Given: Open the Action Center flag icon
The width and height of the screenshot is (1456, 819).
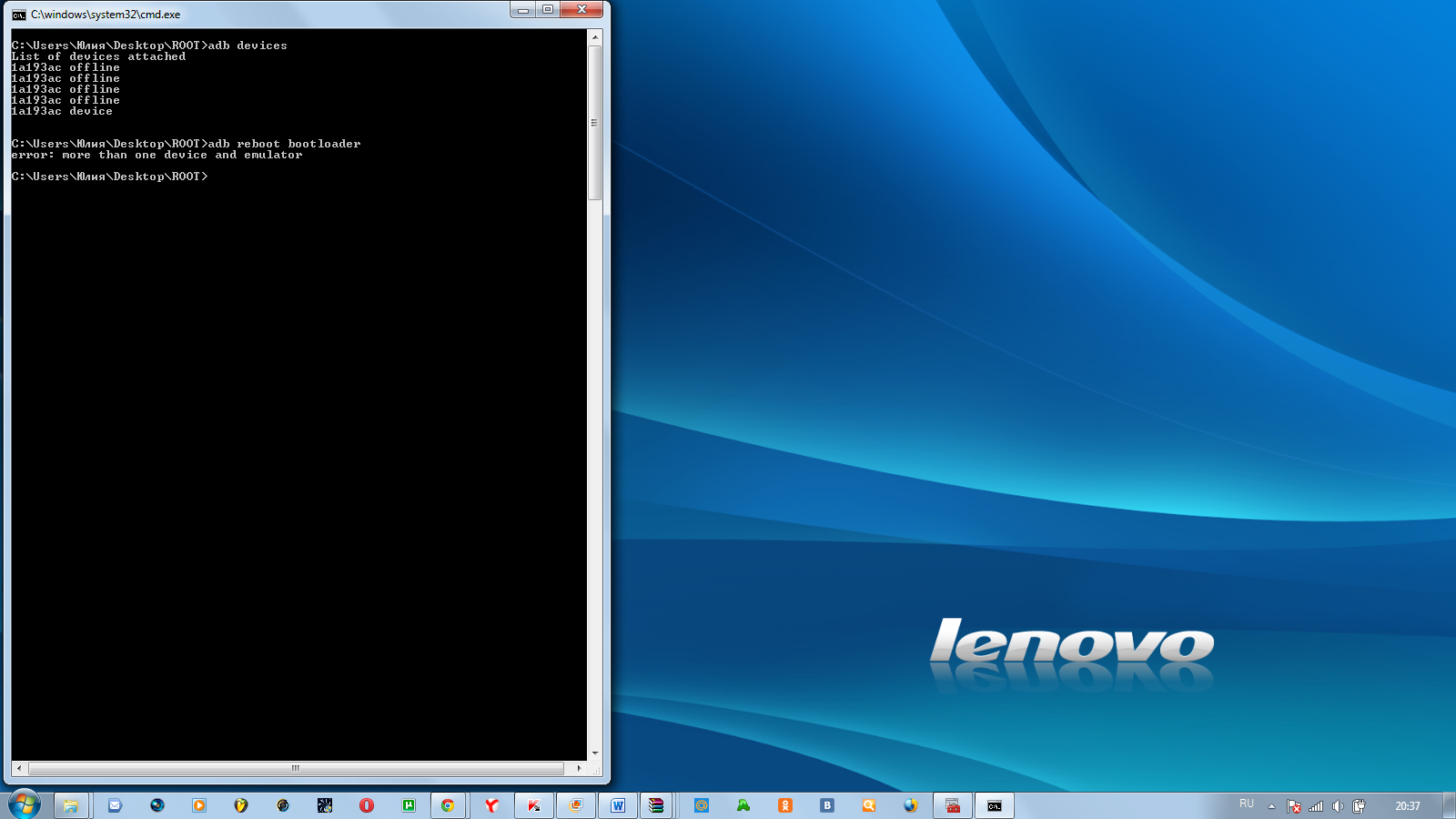Looking at the screenshot, I should coord(1294,806).
